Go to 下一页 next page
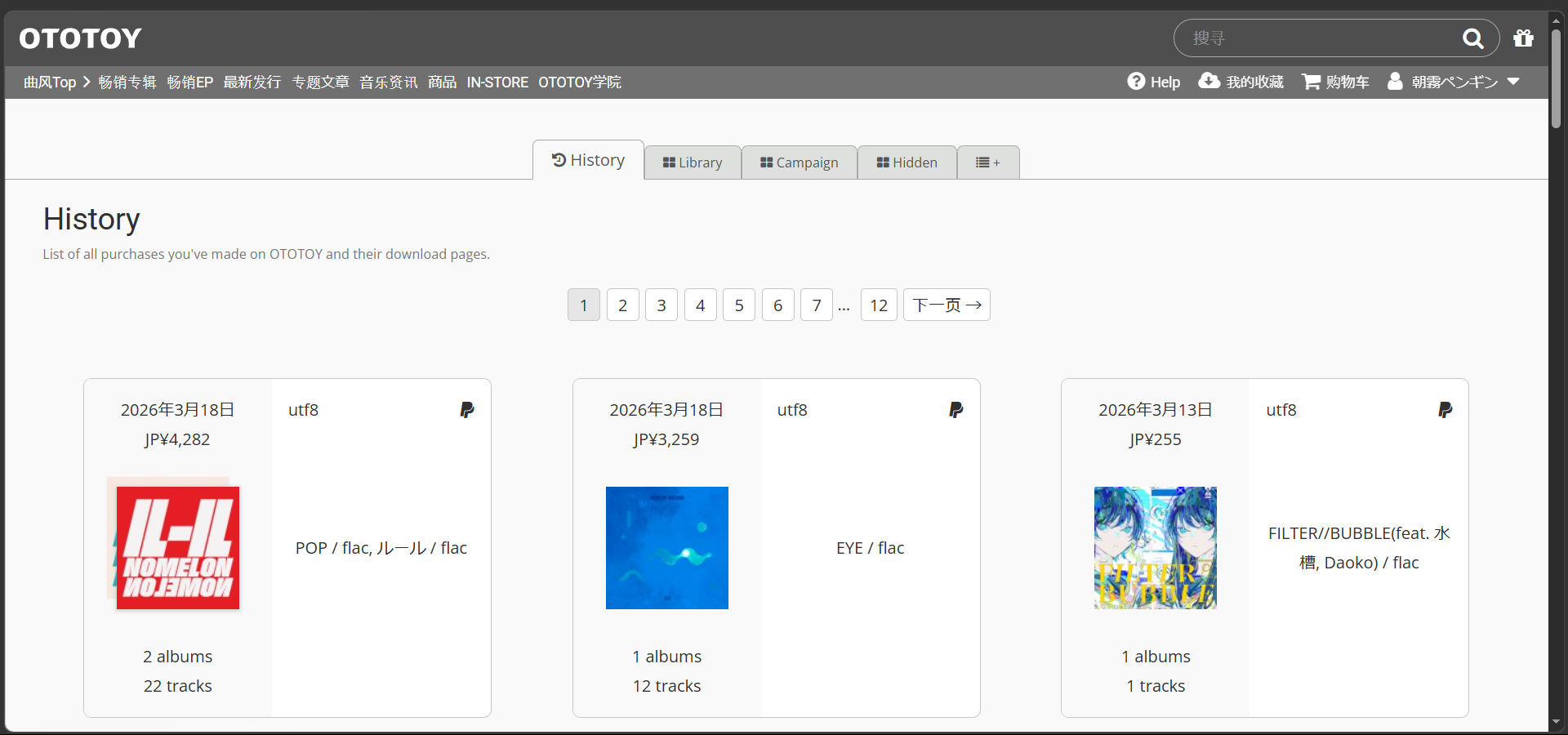The width and height of the screenshot is (1568, 735). pos(946,305)
